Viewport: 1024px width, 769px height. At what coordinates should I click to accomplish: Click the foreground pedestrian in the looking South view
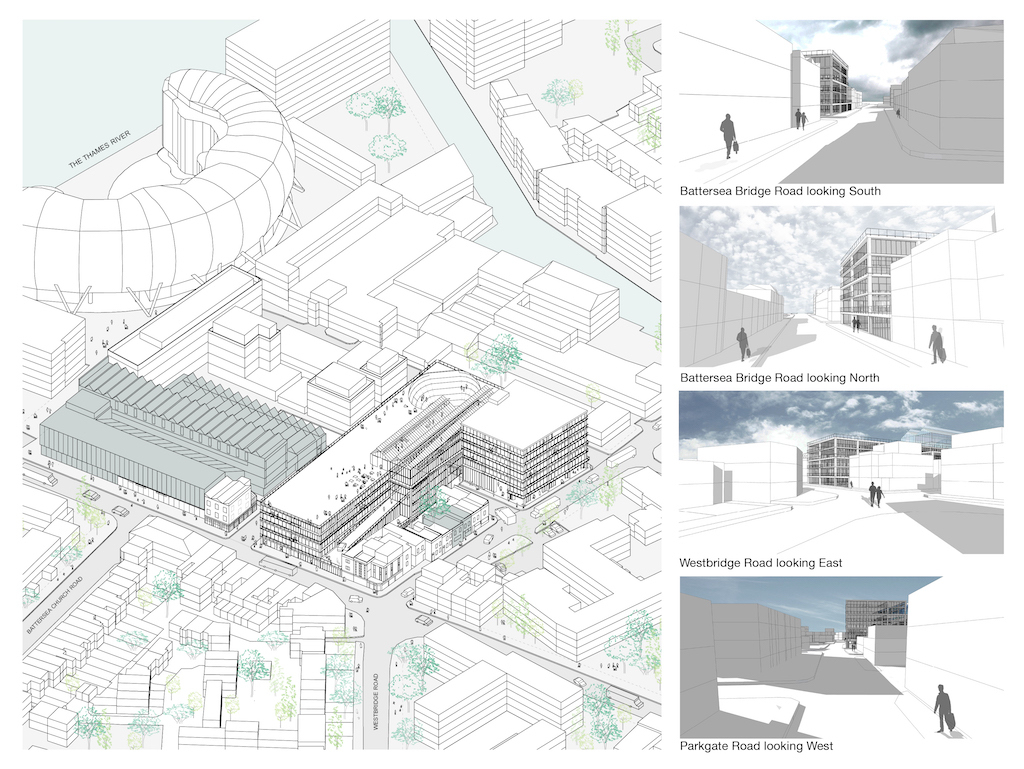pyautogui.click(x=728, y=136)
